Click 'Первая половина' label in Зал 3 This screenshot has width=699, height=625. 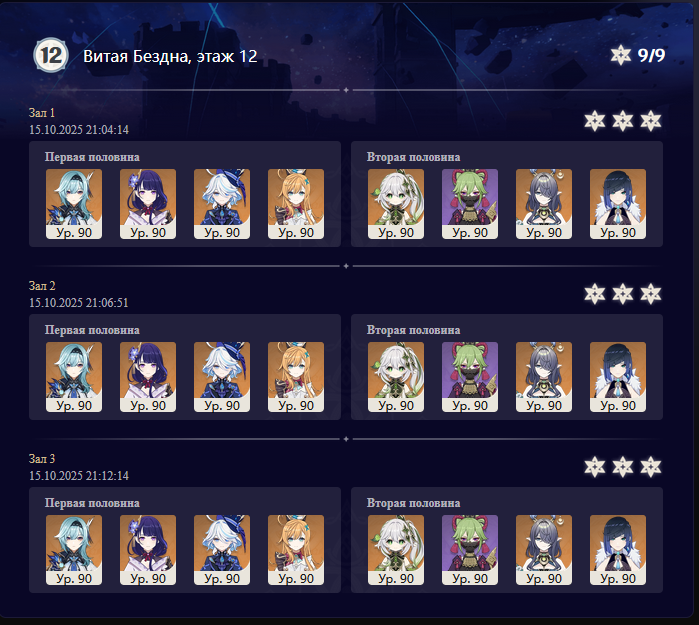coord(92,503)
